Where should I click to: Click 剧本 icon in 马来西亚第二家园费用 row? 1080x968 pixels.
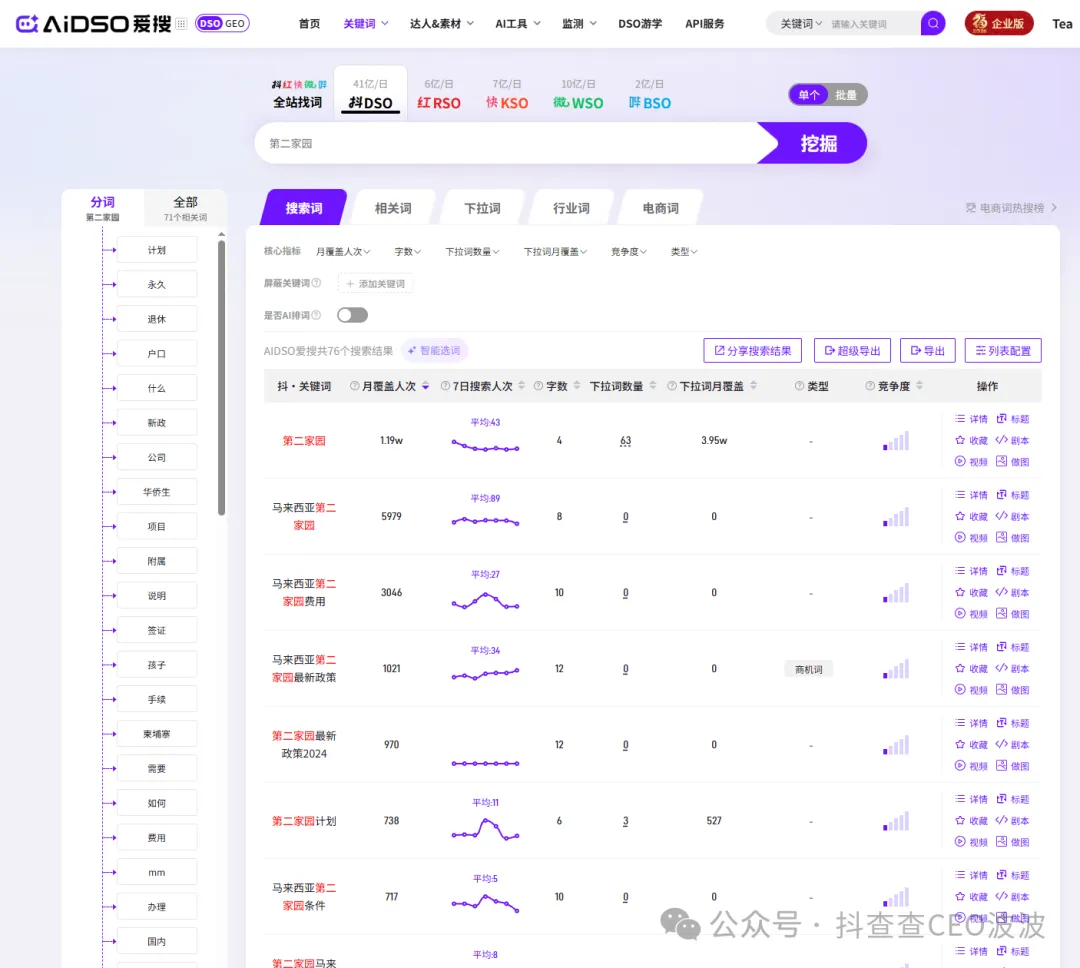click(1001, 593)
